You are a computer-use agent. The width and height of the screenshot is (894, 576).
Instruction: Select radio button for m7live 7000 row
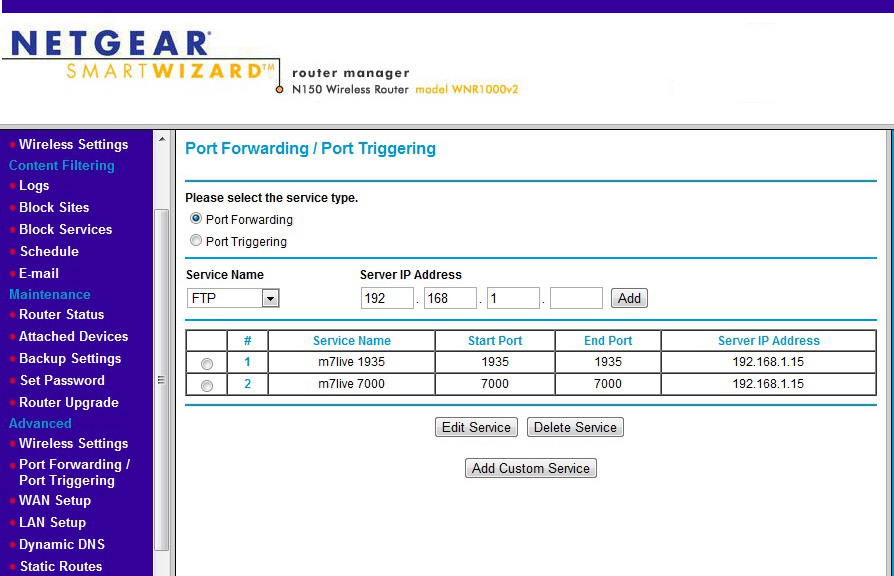click(207, 386)
